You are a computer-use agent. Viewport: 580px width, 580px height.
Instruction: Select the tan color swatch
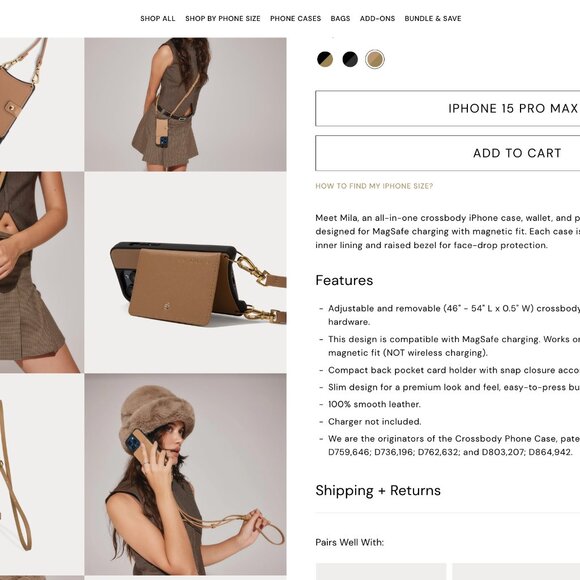[x=375, y=59]
